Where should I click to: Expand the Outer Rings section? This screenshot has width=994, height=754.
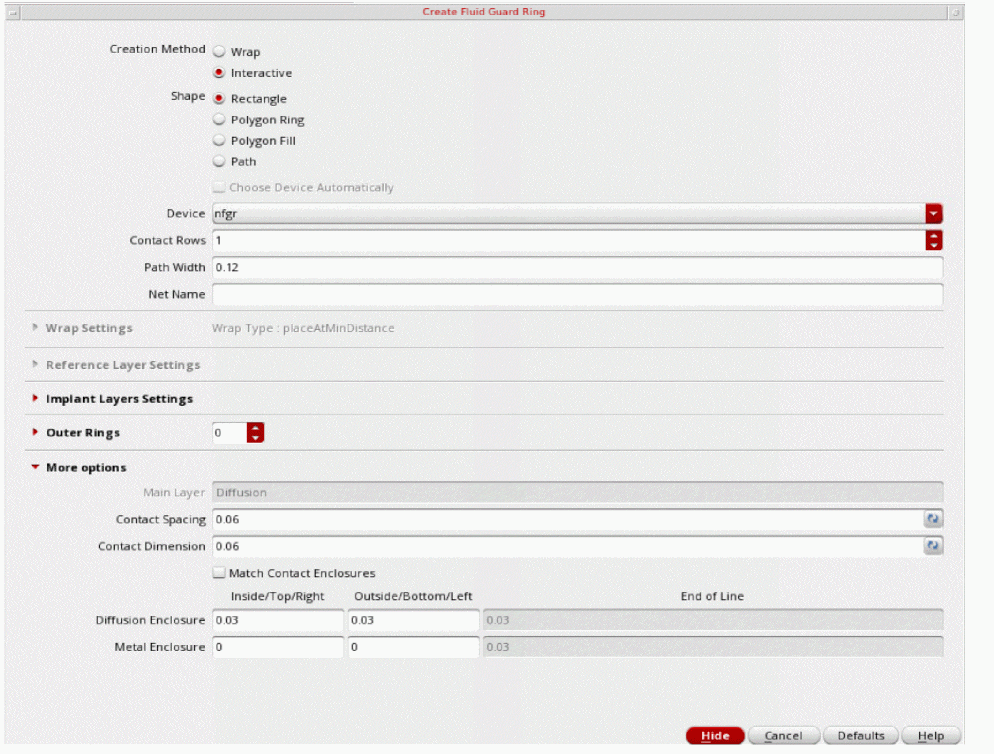(36, 433)
